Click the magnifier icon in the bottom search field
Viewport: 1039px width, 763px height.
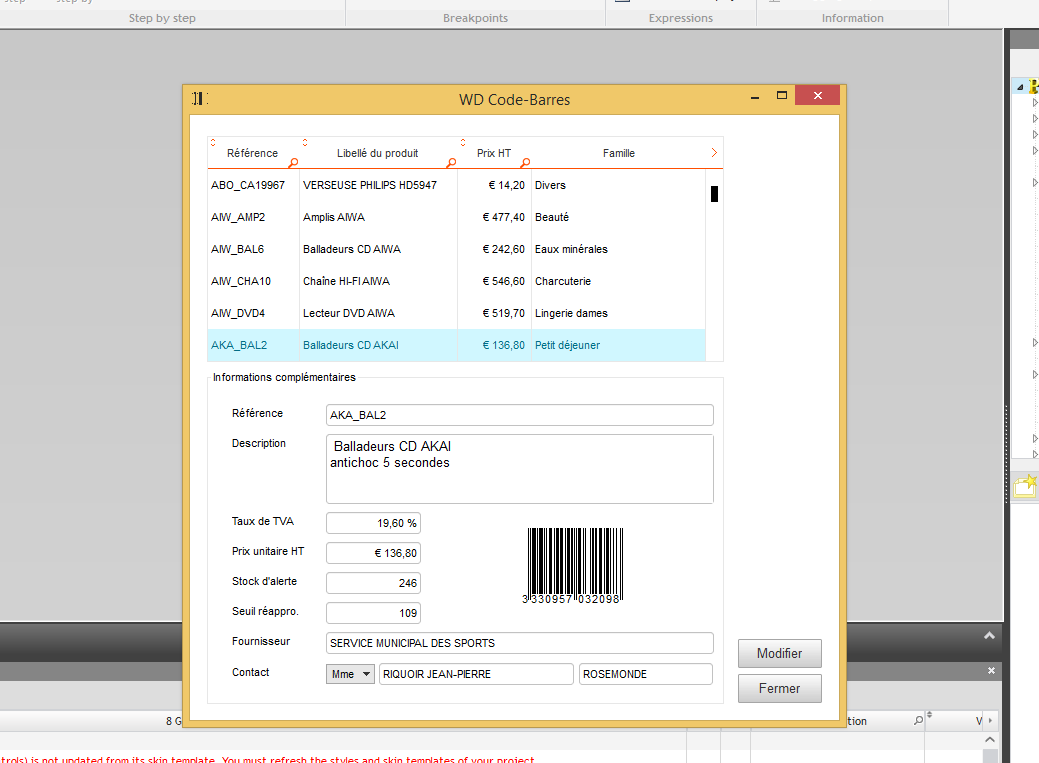point(919,720)
